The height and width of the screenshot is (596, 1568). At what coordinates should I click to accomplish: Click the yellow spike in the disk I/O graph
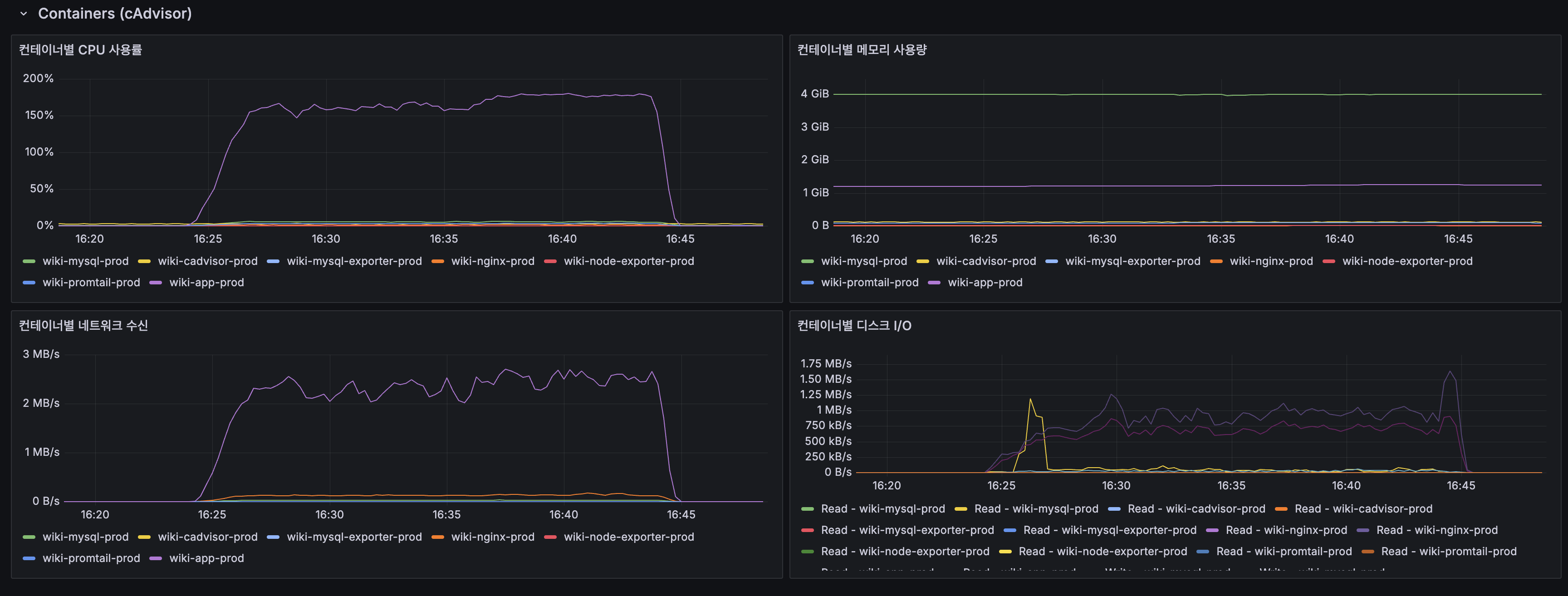(1030, 400)
